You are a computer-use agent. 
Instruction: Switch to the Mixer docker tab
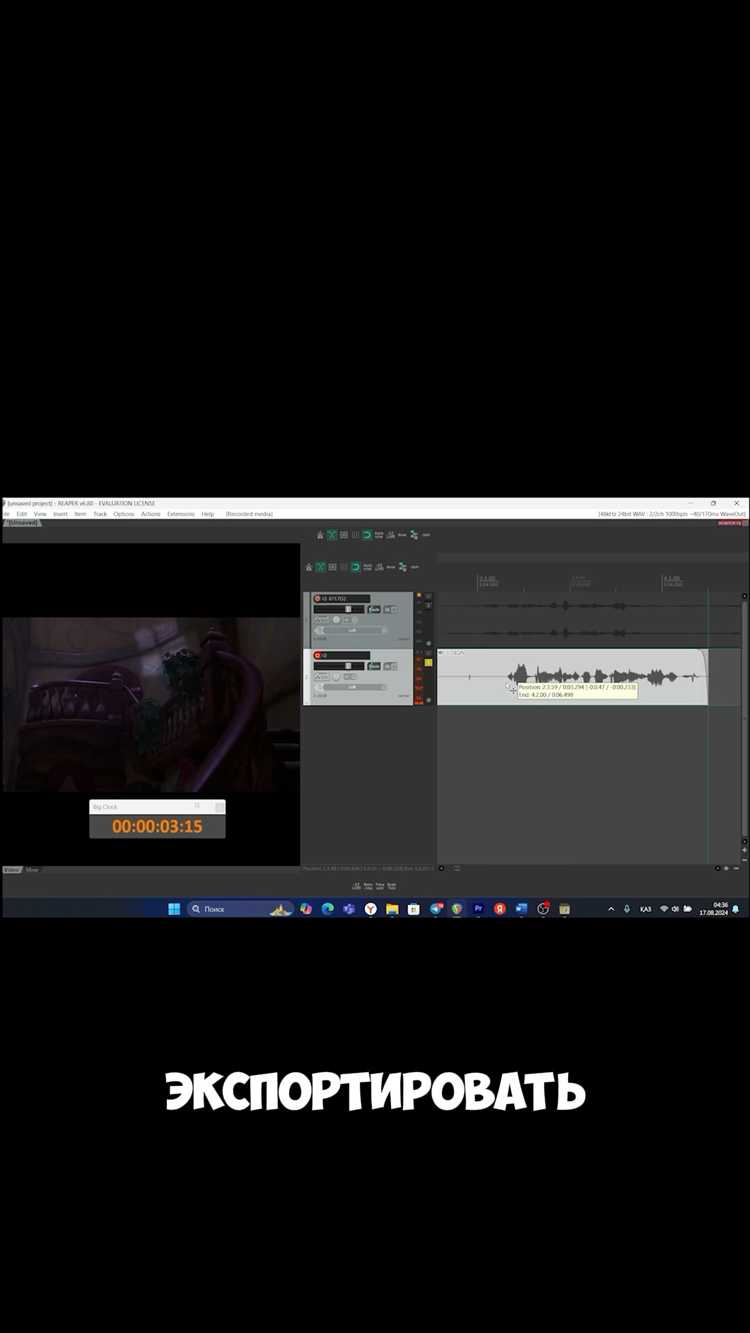pos(32,870)
